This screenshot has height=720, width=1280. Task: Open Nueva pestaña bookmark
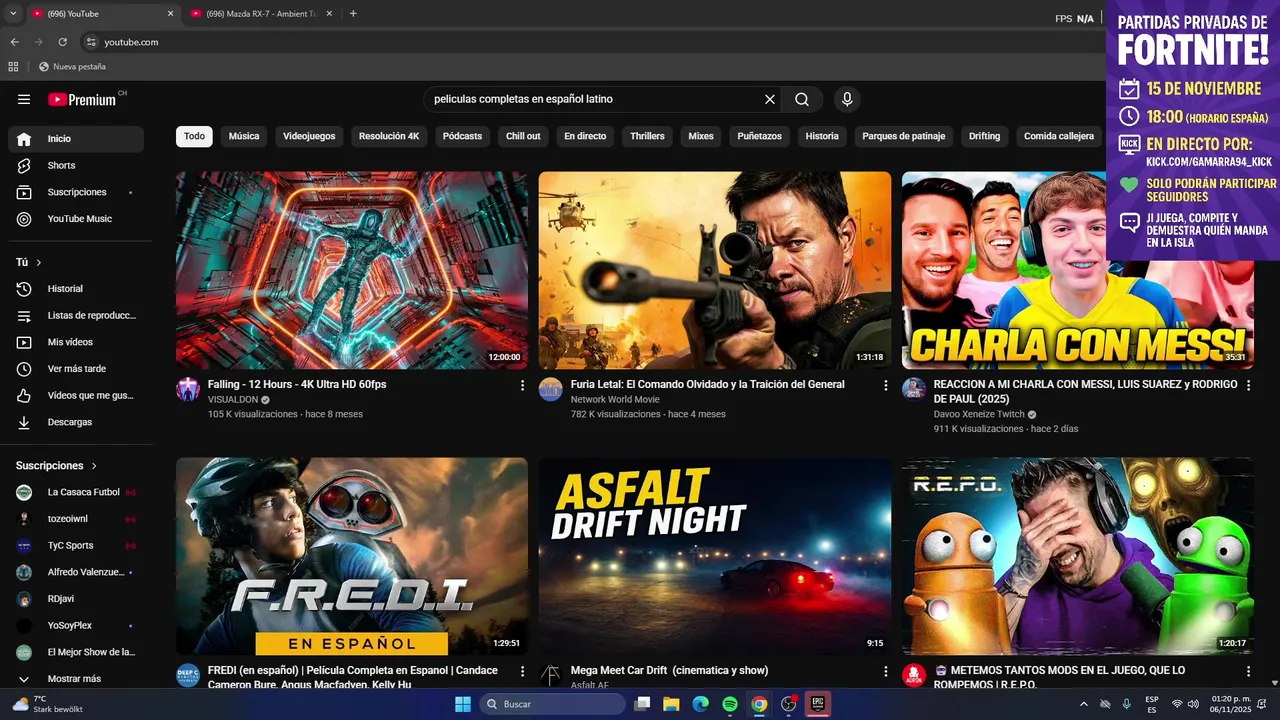tap(72, 67)
